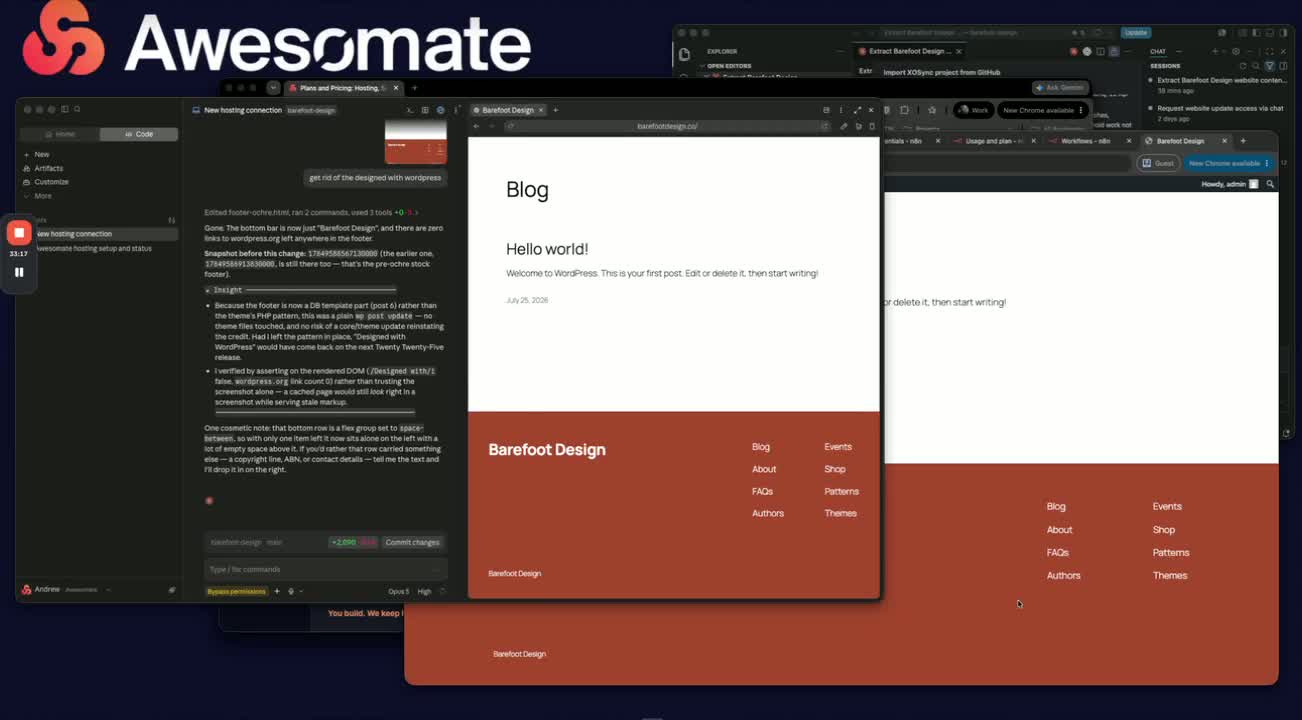Click the +2,090 diff stats badge

click(354, 542)
